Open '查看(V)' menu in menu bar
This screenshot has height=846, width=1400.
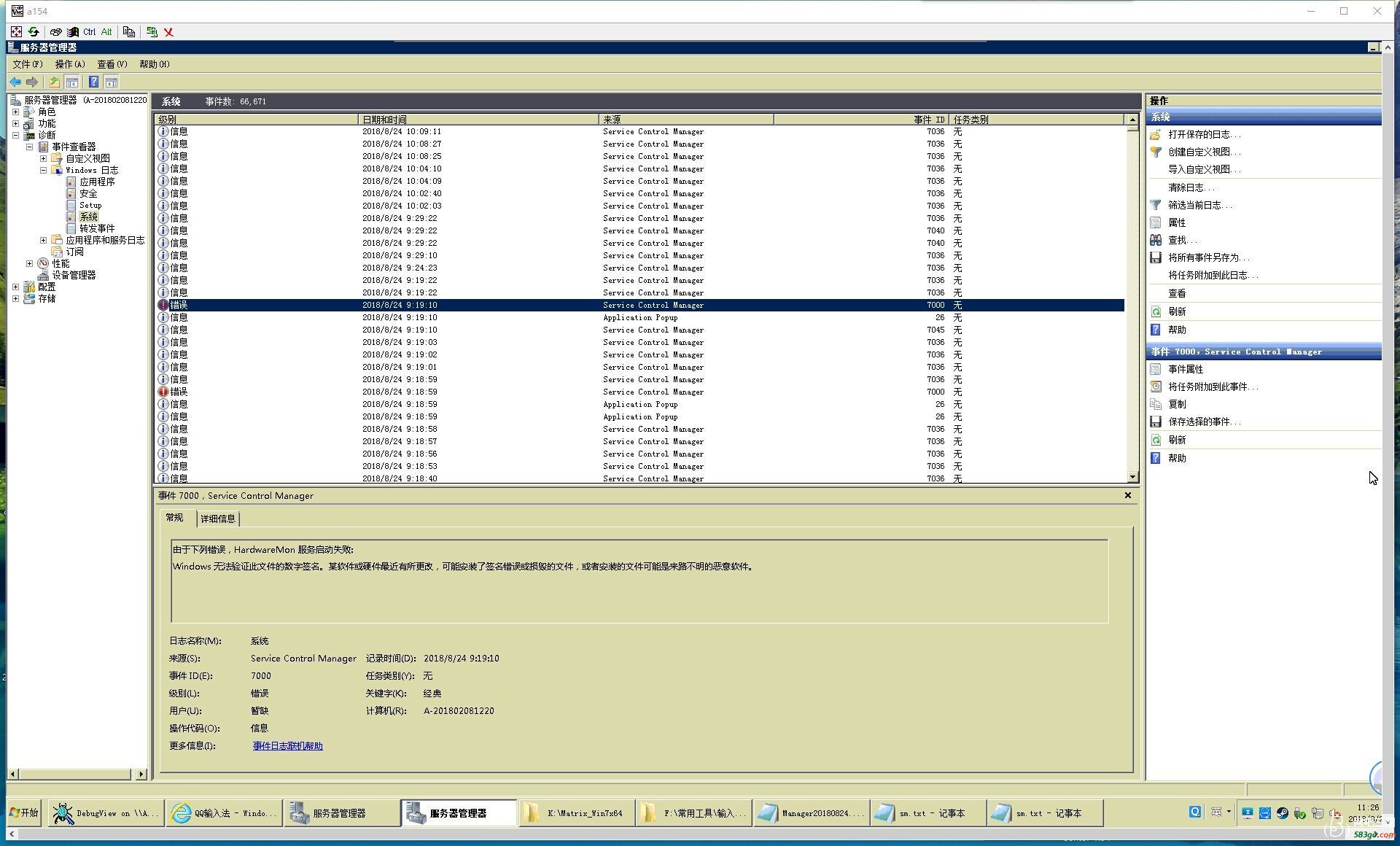(111, 63)
